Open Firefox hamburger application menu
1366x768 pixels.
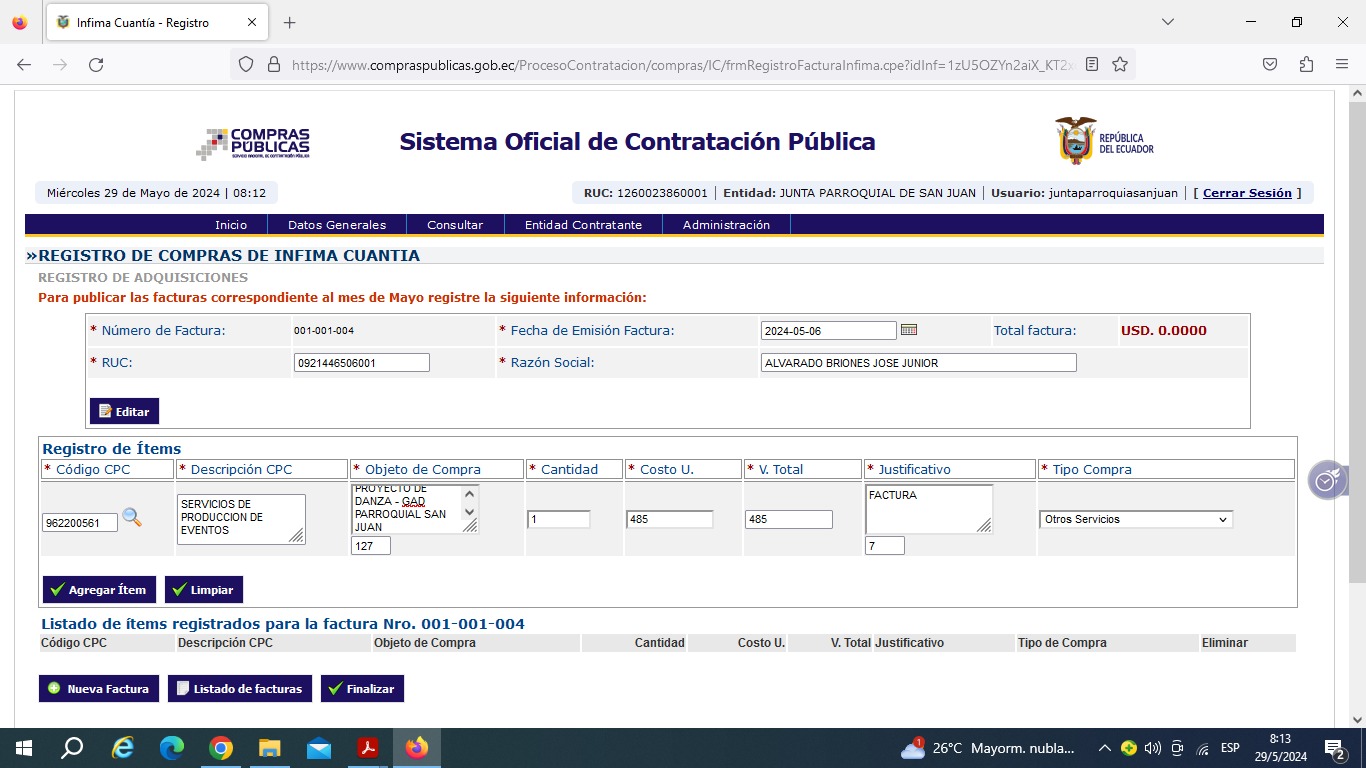click(x=1342, y=64)
